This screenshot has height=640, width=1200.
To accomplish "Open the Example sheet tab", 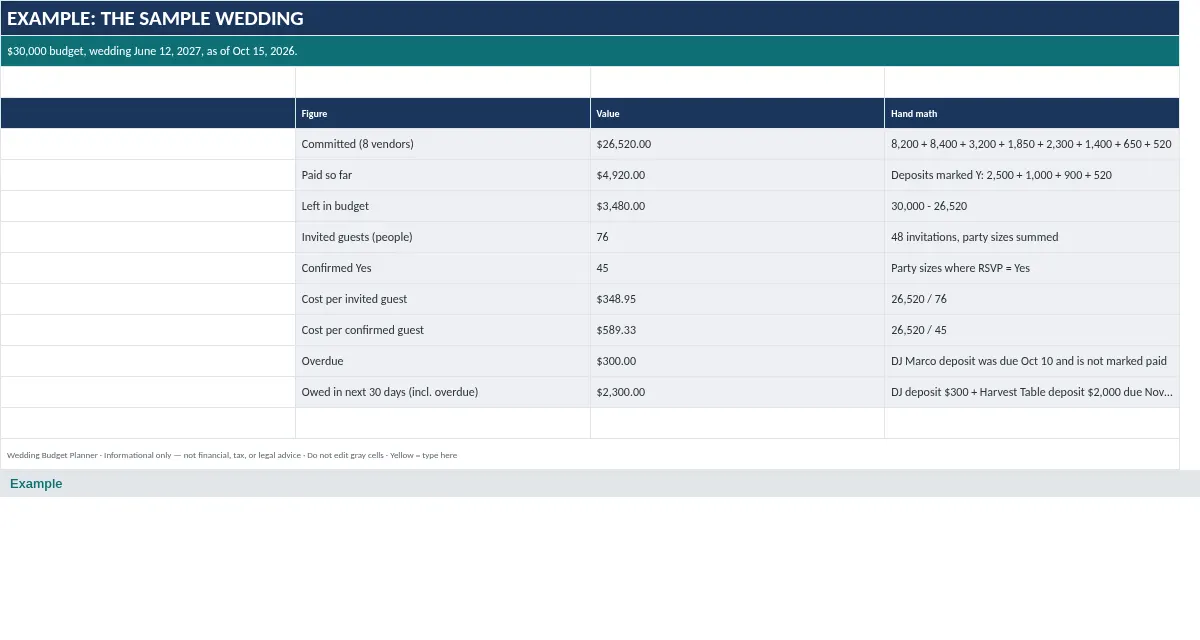I will tap(36, 484).
